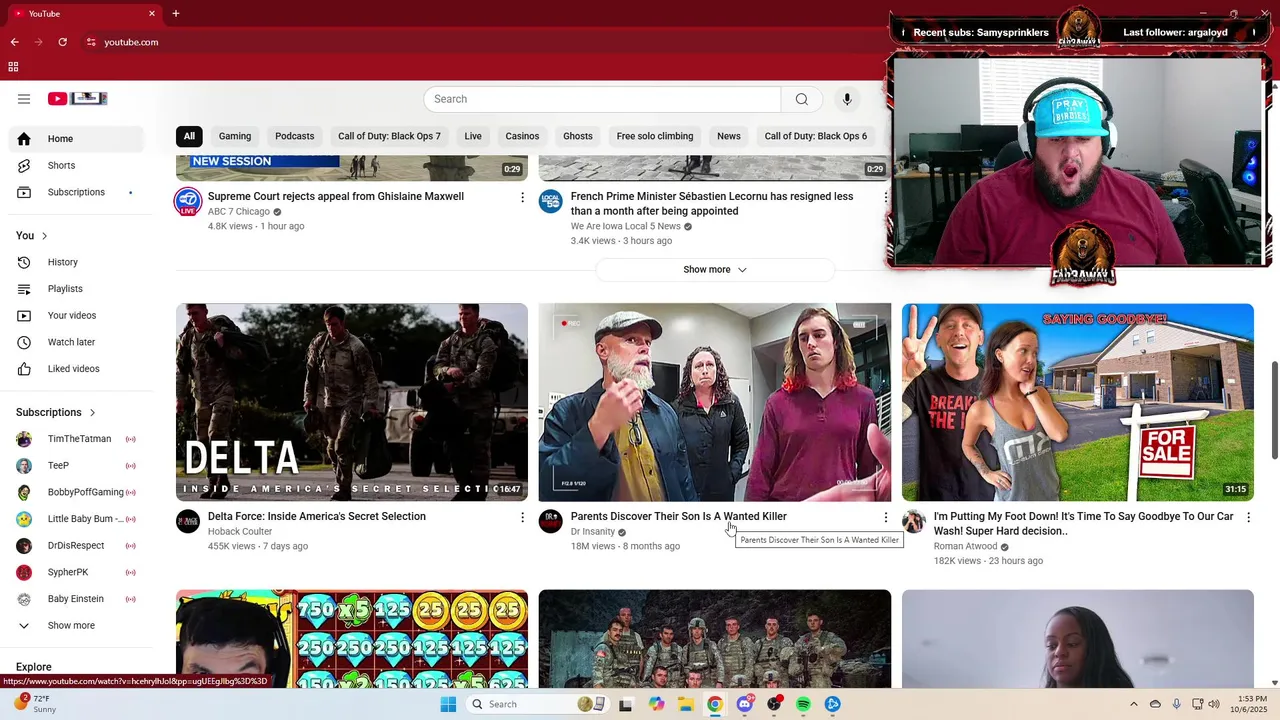Select Free solo climbing chip
The height and width of the screenshot is (720, 1280).
655,136
